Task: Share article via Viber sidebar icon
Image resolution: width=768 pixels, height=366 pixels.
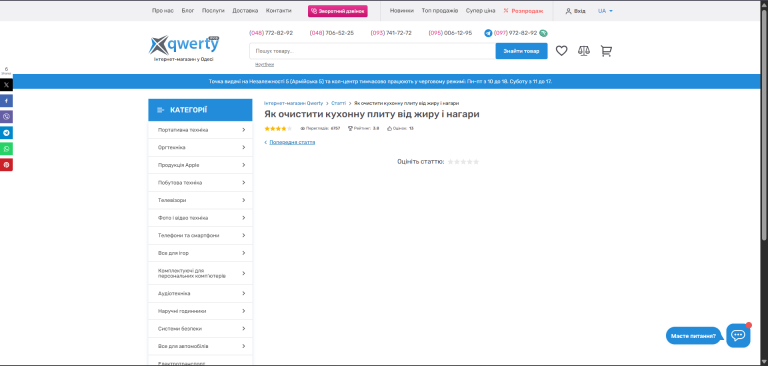Action: 6,117
